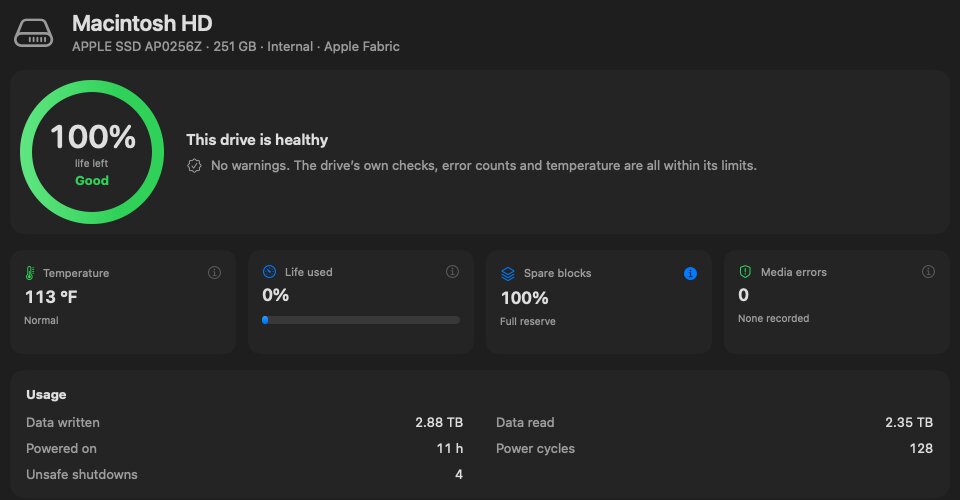
Task: Click the 'No warnings' status message
Action: point(484,166)
